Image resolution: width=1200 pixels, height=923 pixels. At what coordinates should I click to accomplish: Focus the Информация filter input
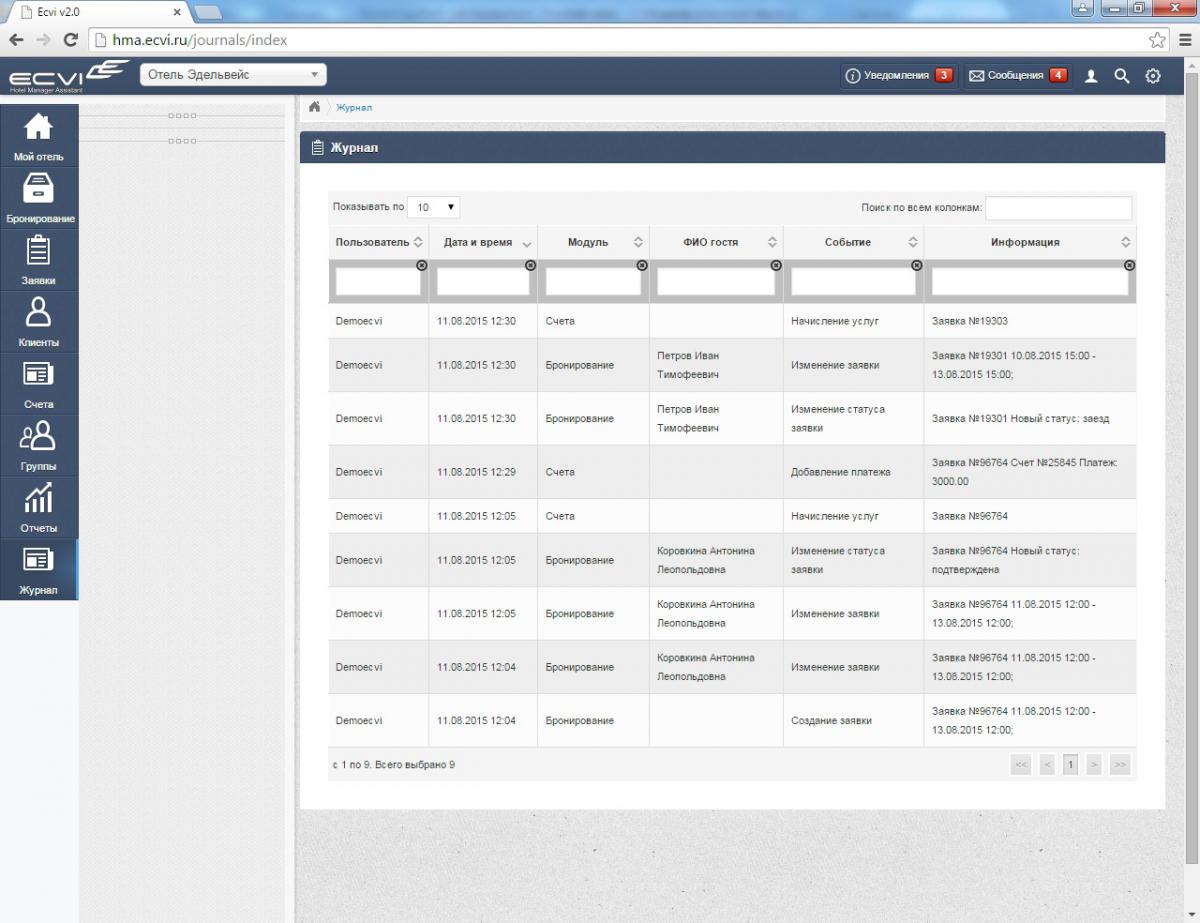pos(1030,282)
